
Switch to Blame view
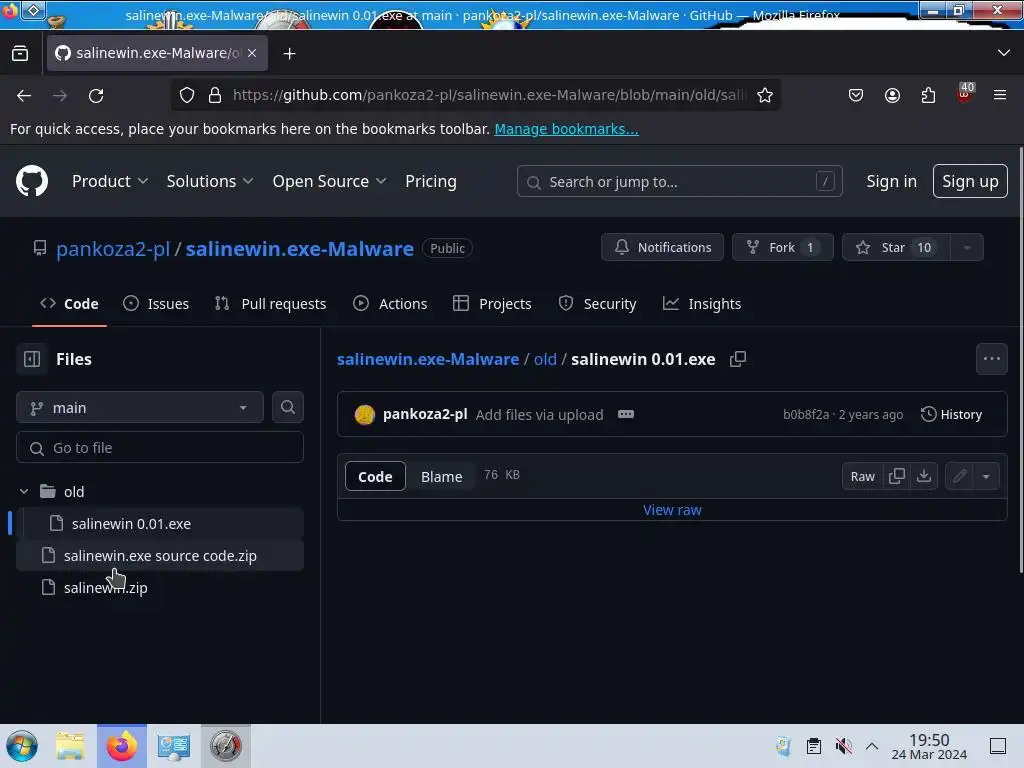441,476
